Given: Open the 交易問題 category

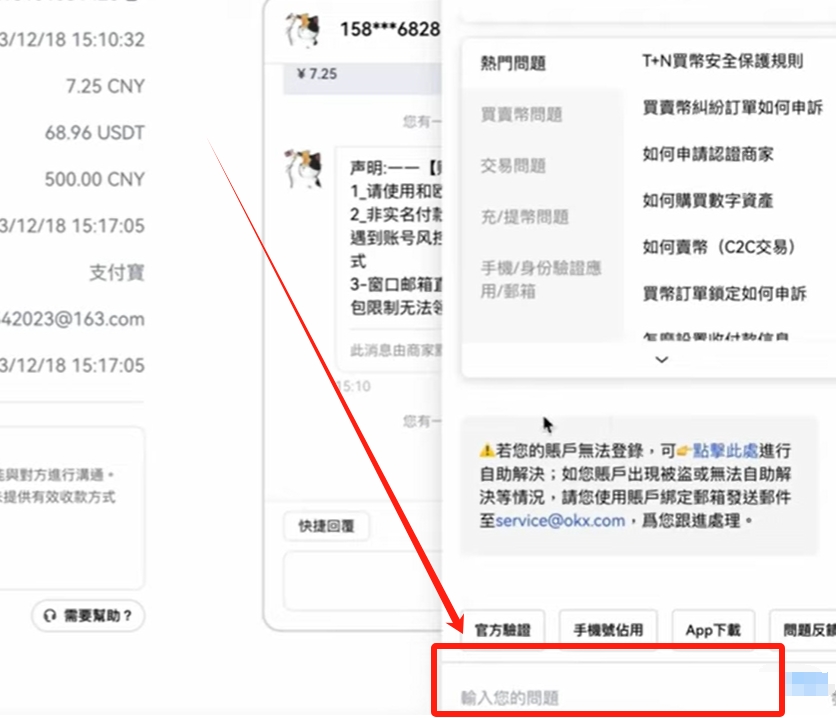Looking at the screenshot, I should pyautogui.click(x=513, y=166).
